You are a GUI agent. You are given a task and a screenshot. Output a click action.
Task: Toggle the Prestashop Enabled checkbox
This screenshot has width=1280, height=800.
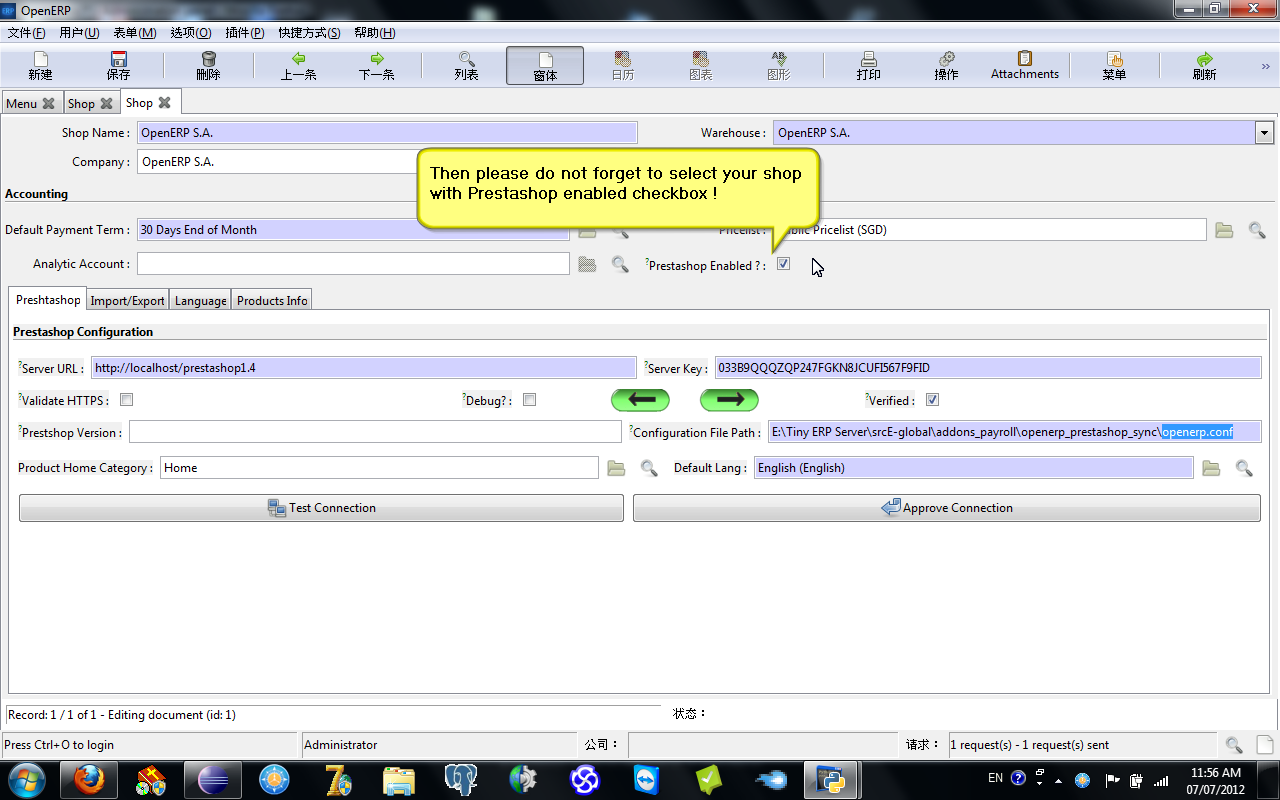[783, 264]
